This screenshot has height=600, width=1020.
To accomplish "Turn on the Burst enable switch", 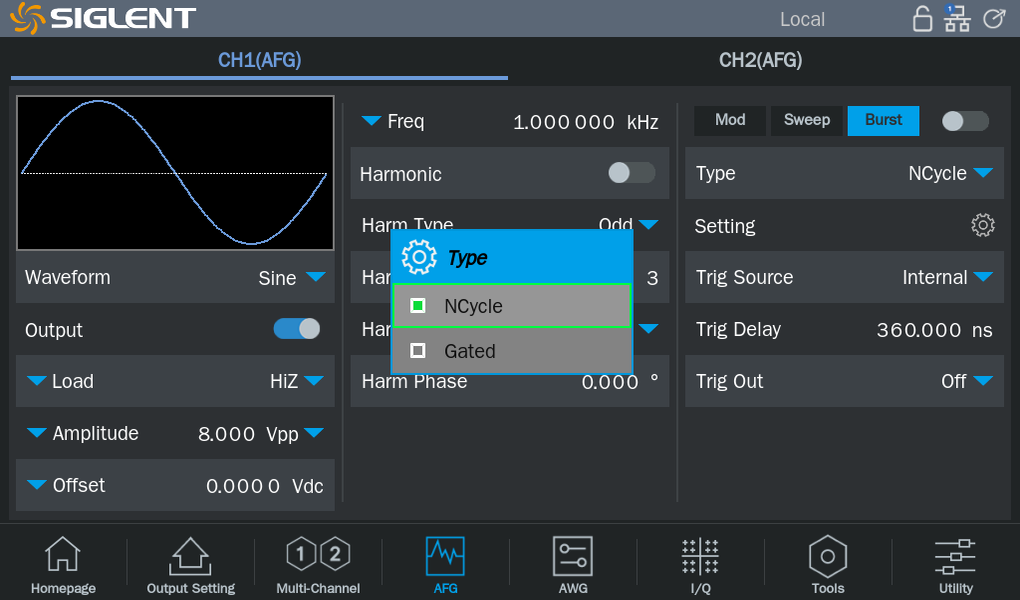I will [965, 121].
